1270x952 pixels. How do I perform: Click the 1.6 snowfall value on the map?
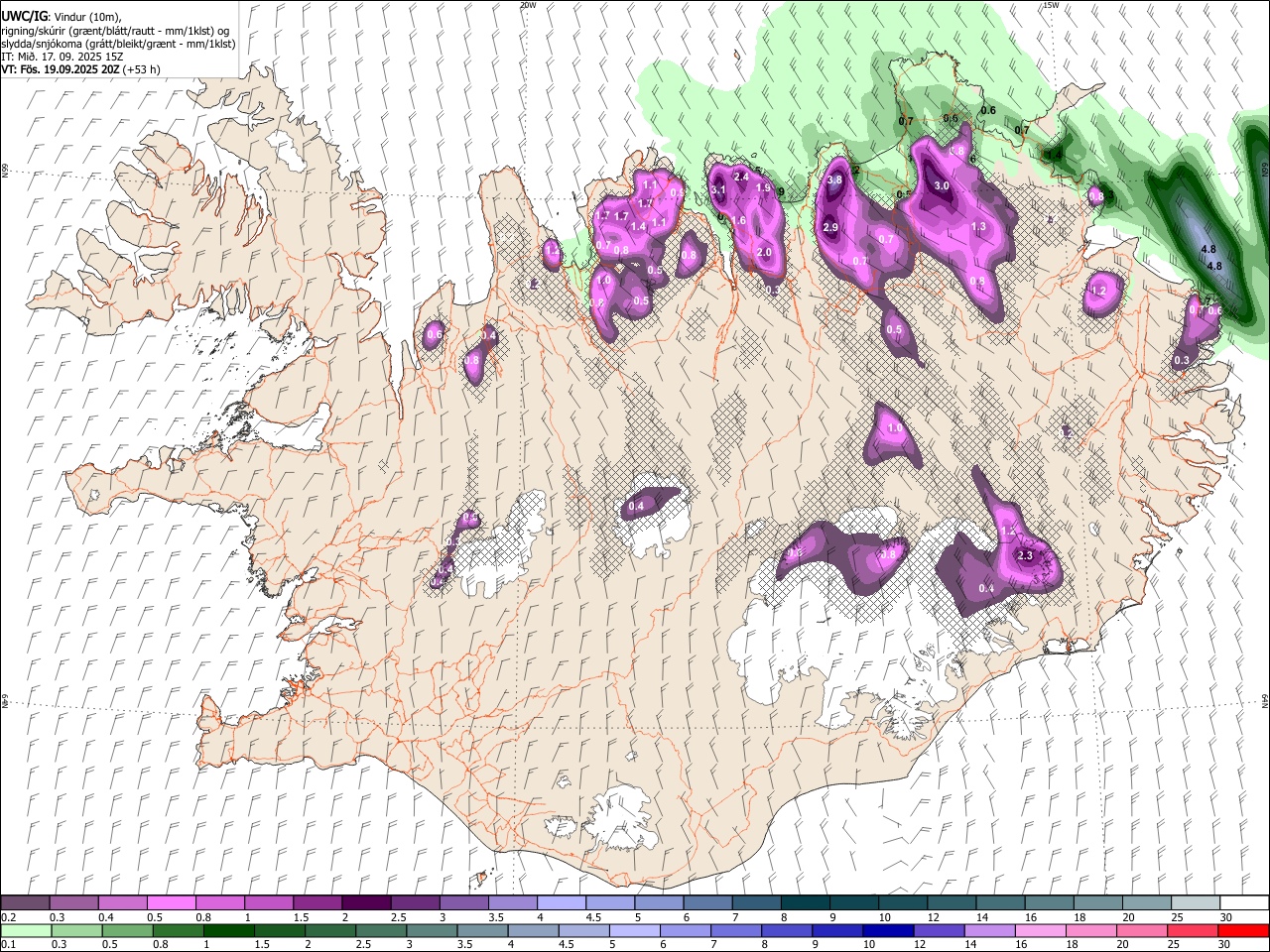click(x=738, y=221)
